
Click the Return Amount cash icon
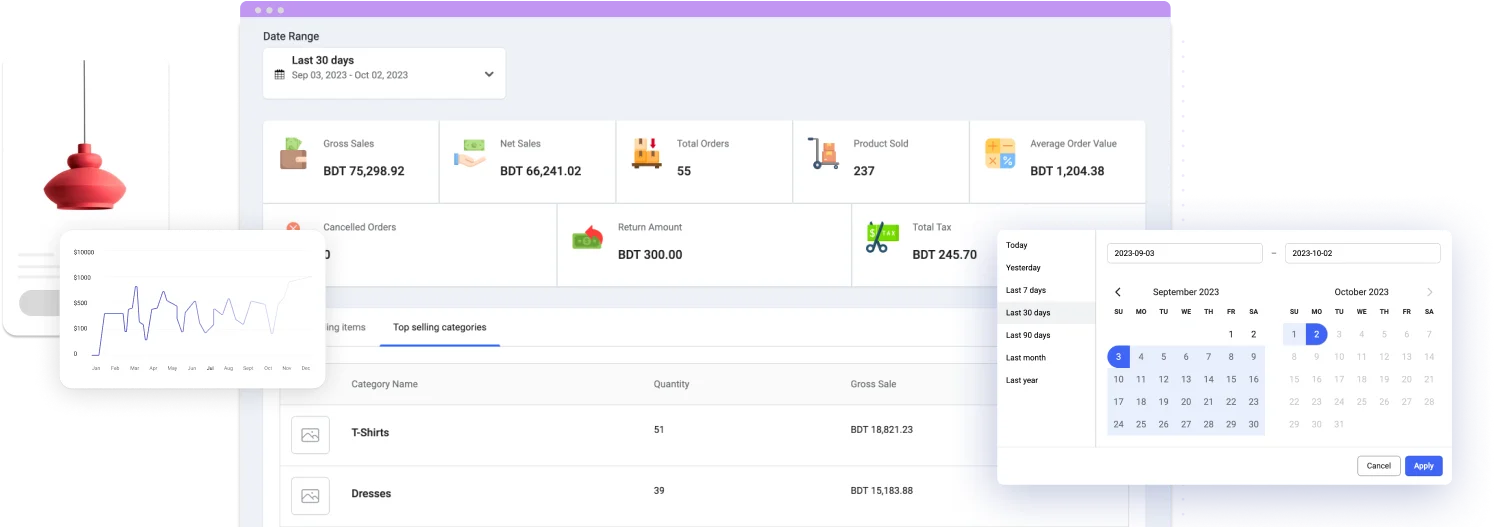pos(588,238)
